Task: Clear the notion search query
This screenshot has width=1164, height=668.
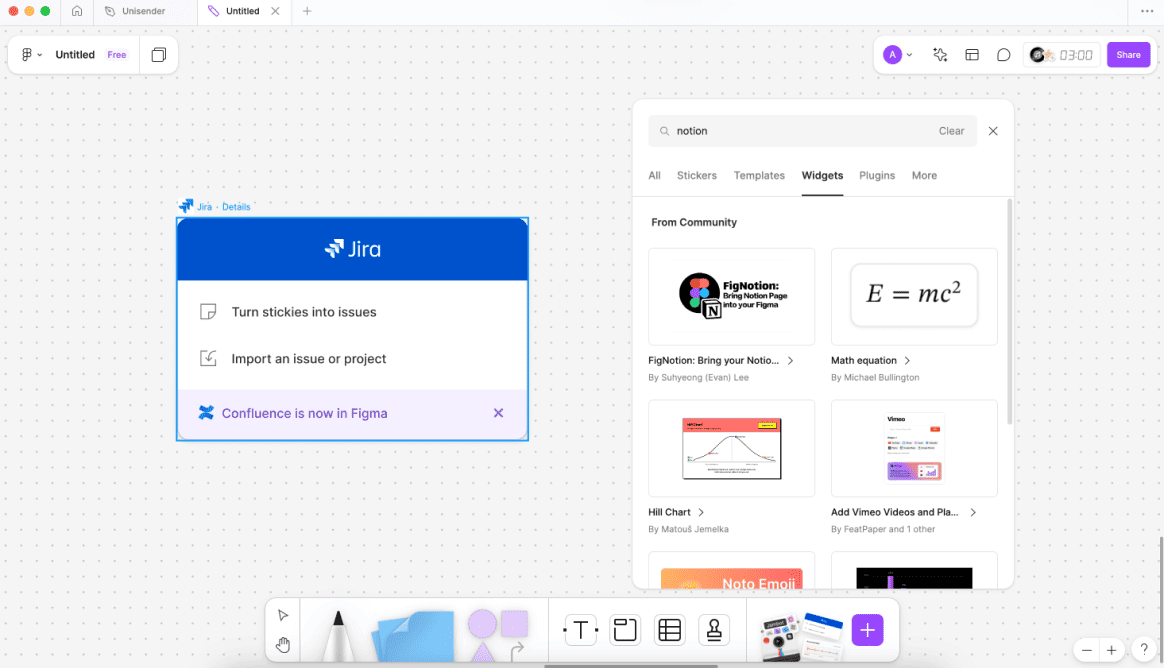Action: click(x=951, y=131)
